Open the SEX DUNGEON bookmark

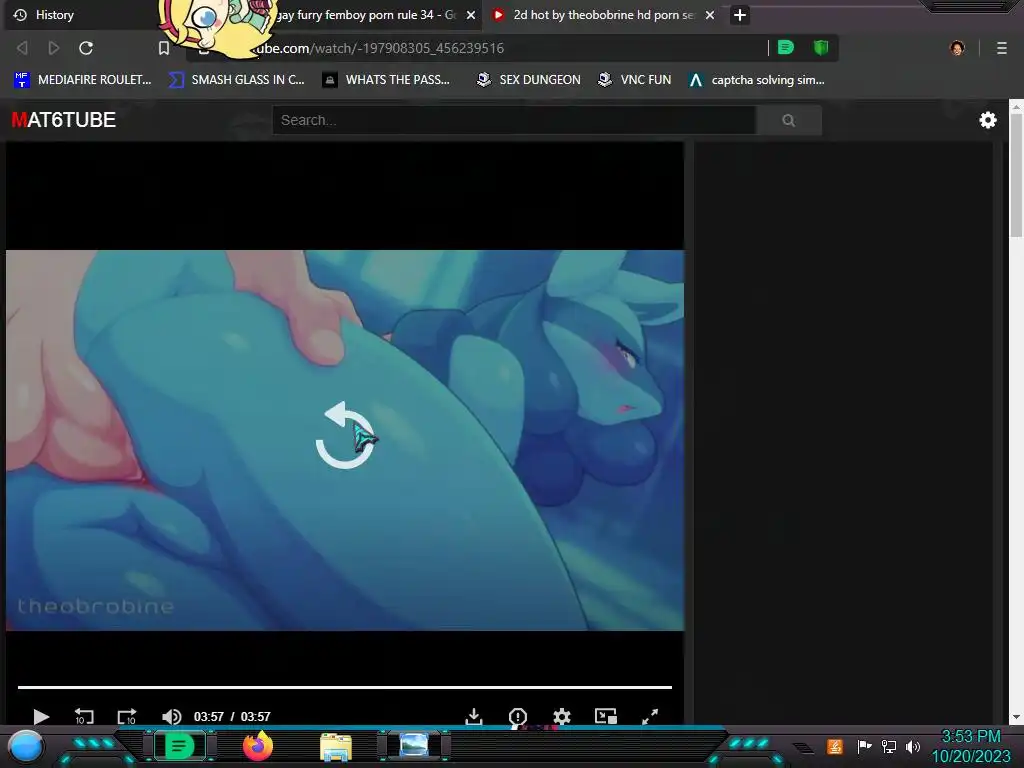click(528, 80)
